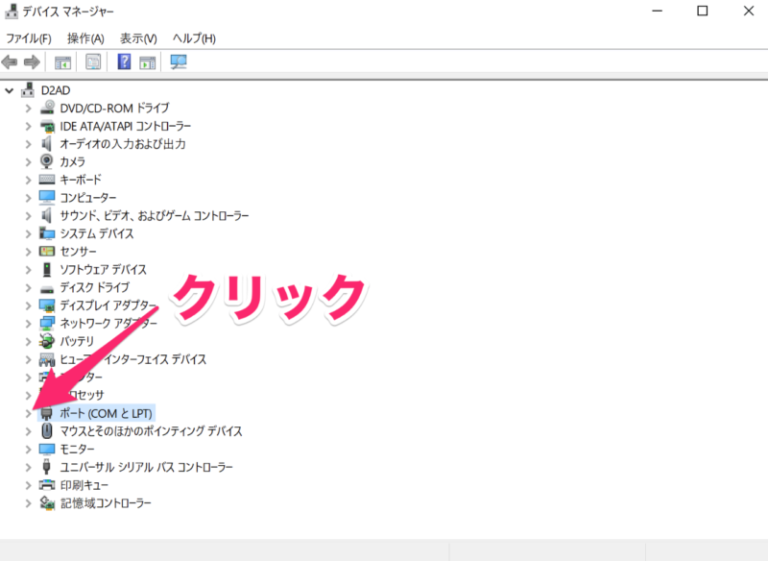Click the scan for hardware changes icon
768x561 pixels.
click(x=178, y=62)
